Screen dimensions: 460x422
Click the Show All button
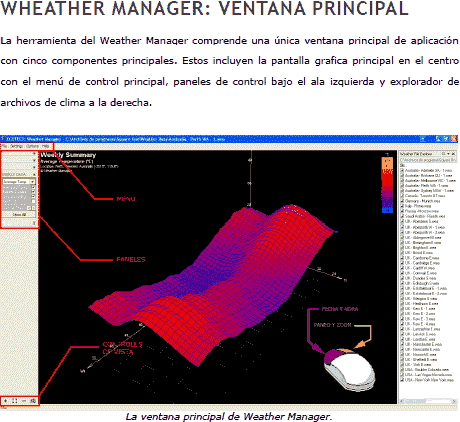(19, 215)
